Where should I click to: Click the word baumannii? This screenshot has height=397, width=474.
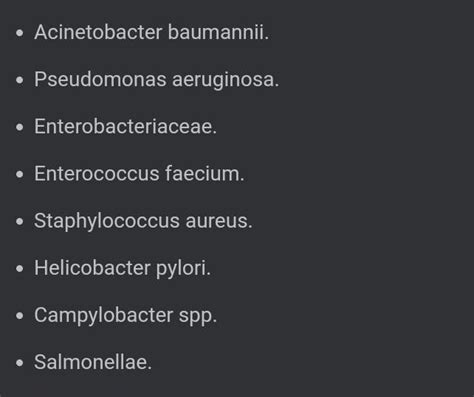[x=218, y=32]
